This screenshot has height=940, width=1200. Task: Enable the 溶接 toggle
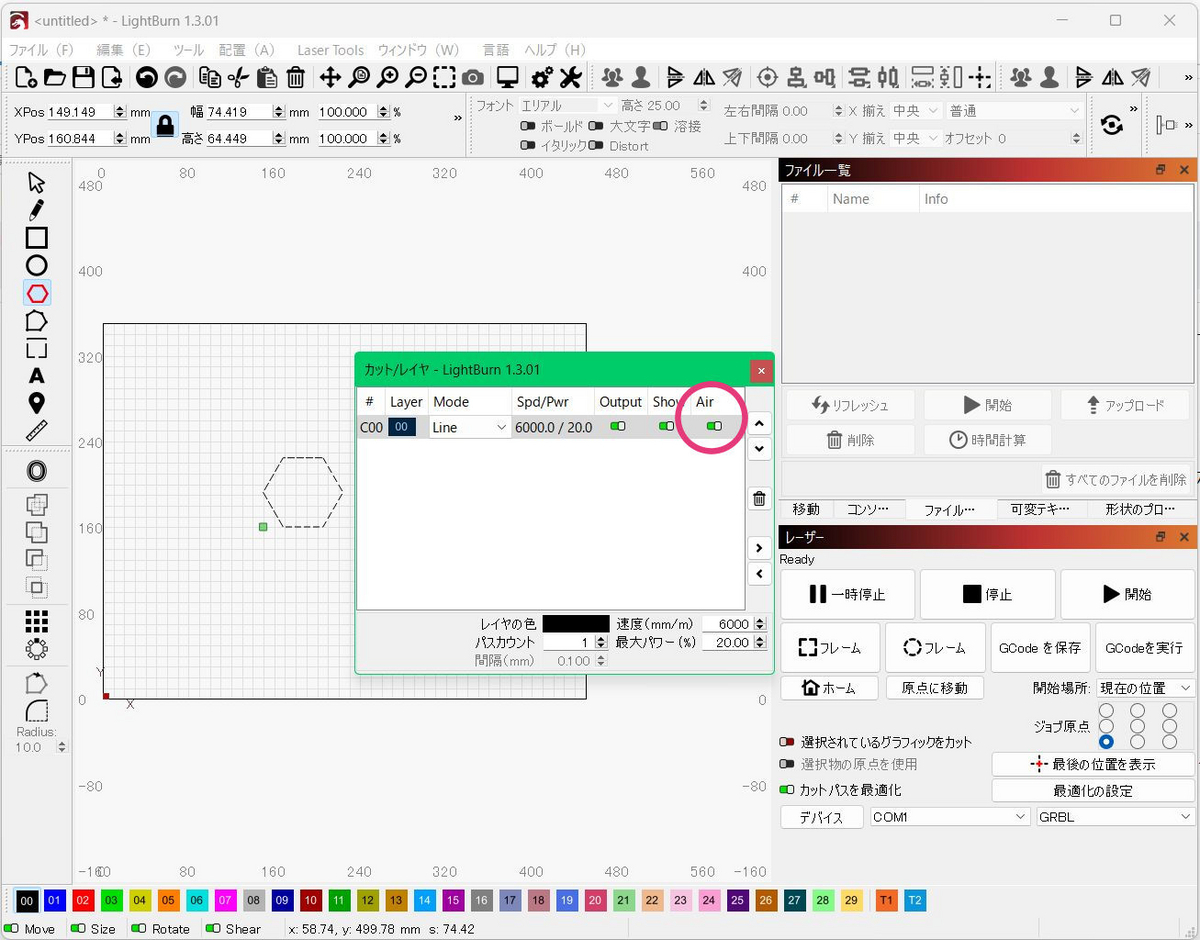(660, 126)
